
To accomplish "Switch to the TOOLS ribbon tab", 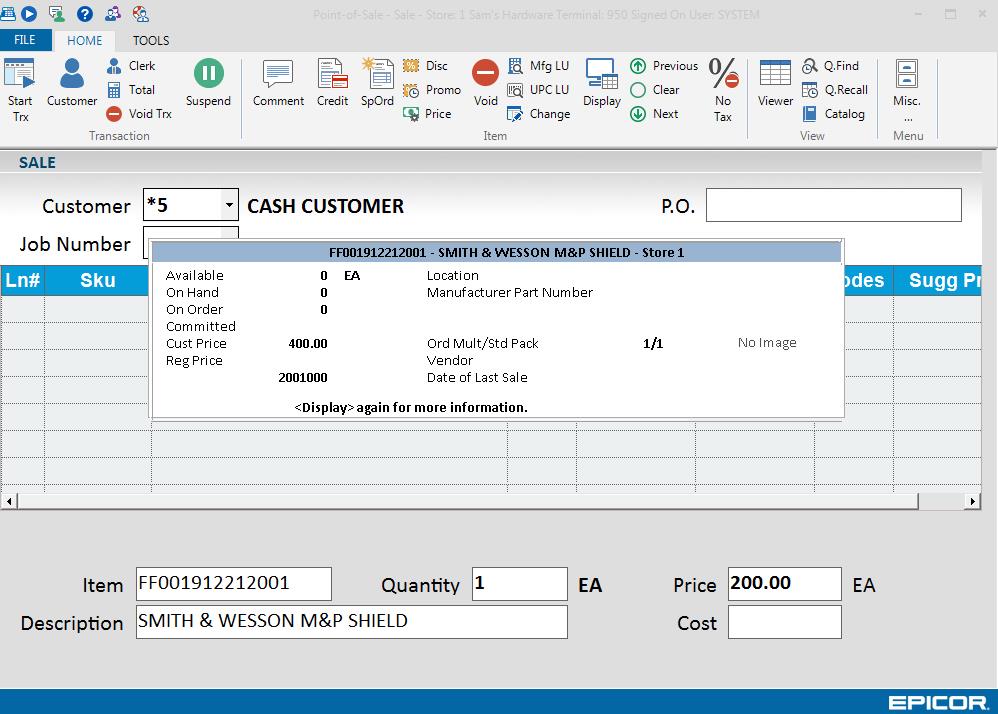I will 151,40.
